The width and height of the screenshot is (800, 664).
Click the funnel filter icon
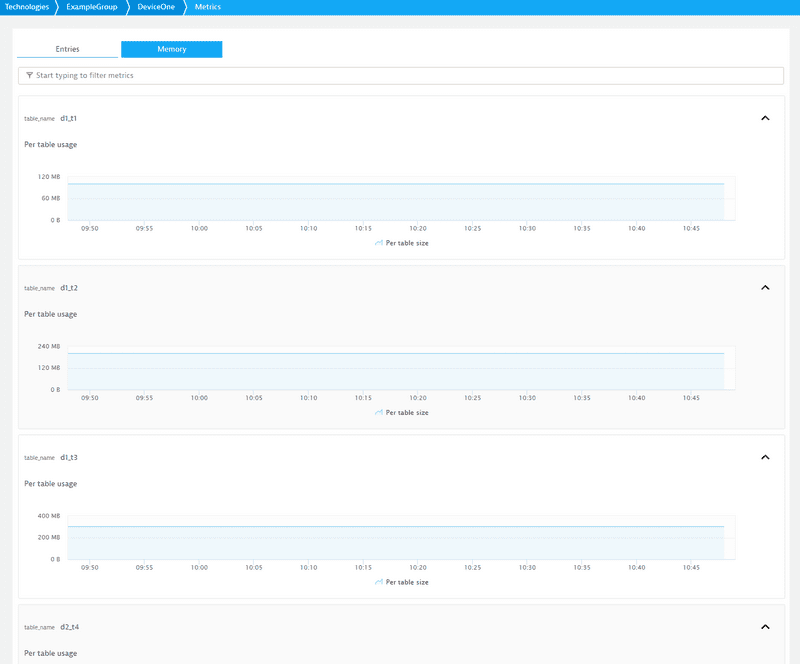(x=27, y=74)
